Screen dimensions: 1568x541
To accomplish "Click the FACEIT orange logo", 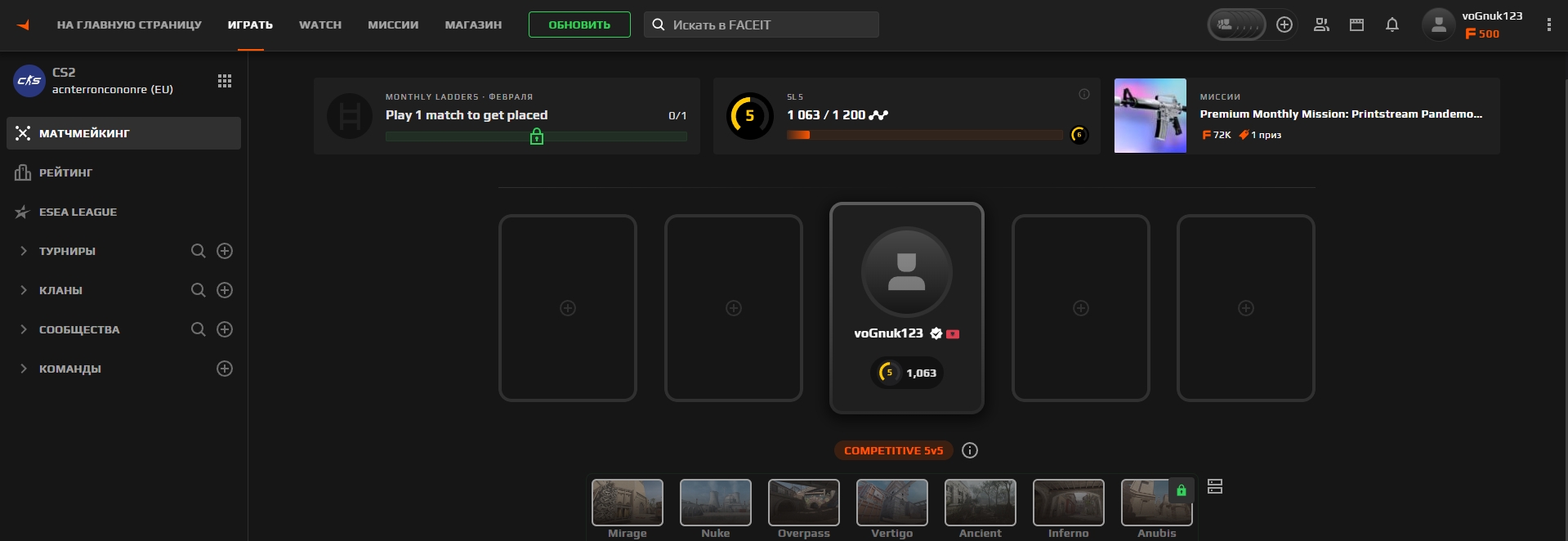I will pos(23,25).
